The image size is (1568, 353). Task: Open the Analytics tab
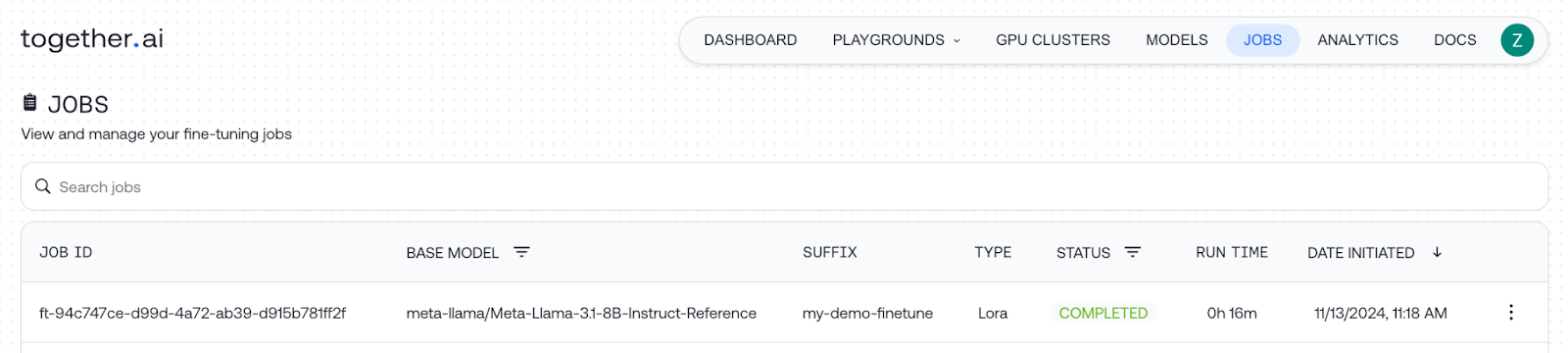coord(1357,40)
